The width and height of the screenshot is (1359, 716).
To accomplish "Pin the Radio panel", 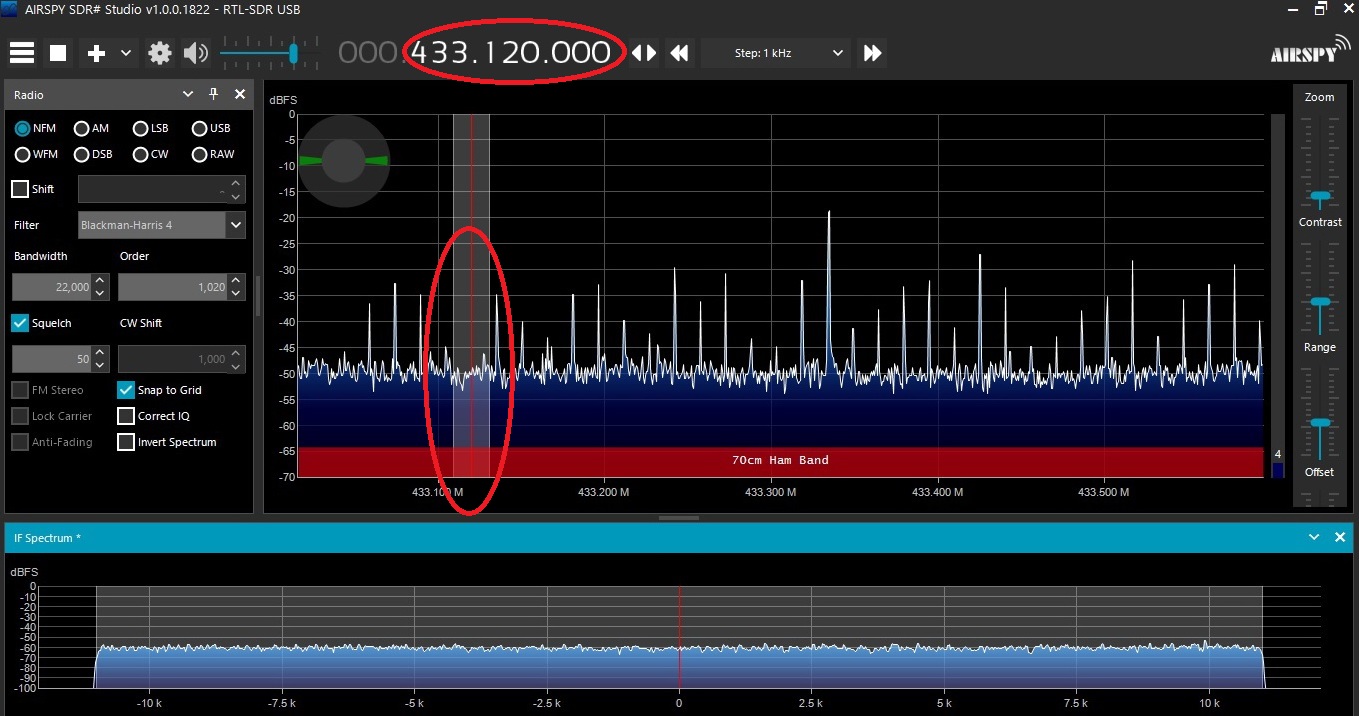I will [x=213, y=94].
